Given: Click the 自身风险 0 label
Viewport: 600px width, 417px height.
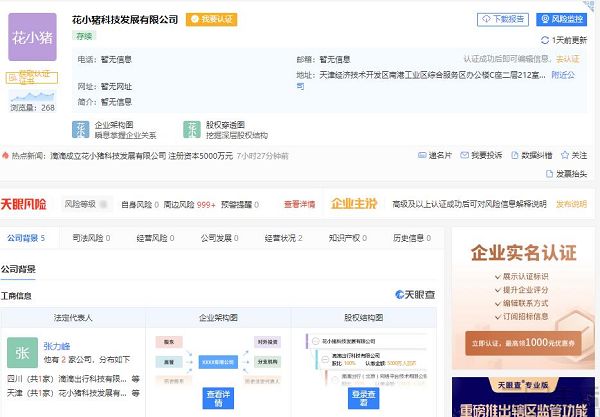Looking at the screenshot, I should 140,205.
